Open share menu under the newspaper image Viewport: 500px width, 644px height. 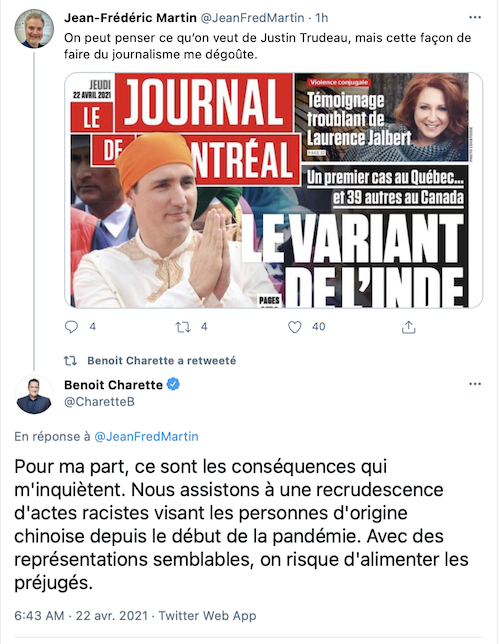[408, 327]
